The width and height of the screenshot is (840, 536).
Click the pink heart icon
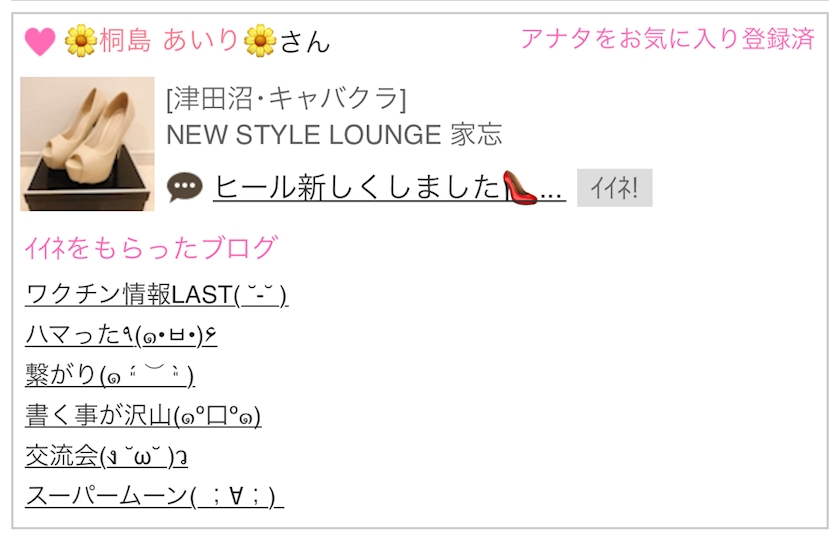pyautogui.click(x=40, y=41)
